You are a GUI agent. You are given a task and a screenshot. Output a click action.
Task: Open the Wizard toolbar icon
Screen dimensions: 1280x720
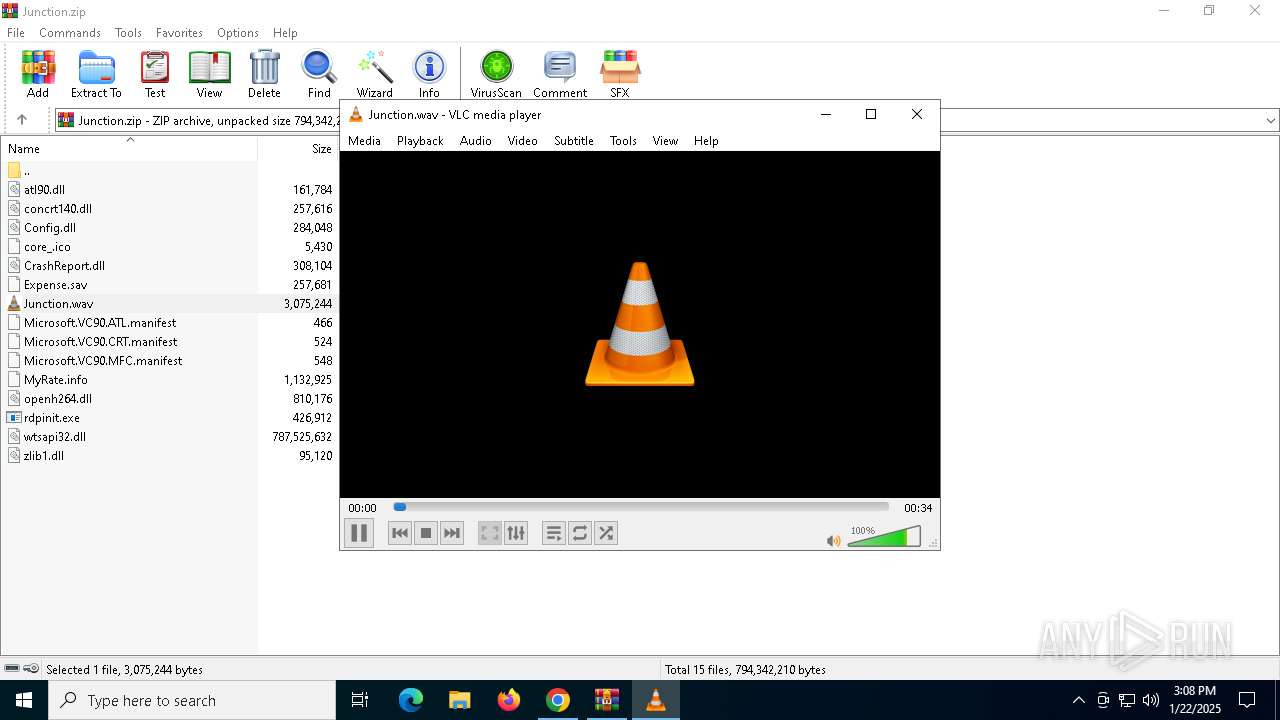click(x=375, y=75)
